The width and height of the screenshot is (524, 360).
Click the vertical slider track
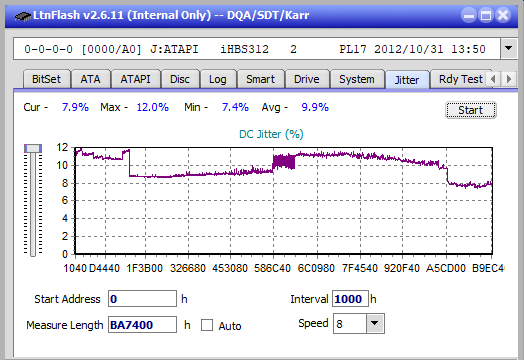coord(33,204)
